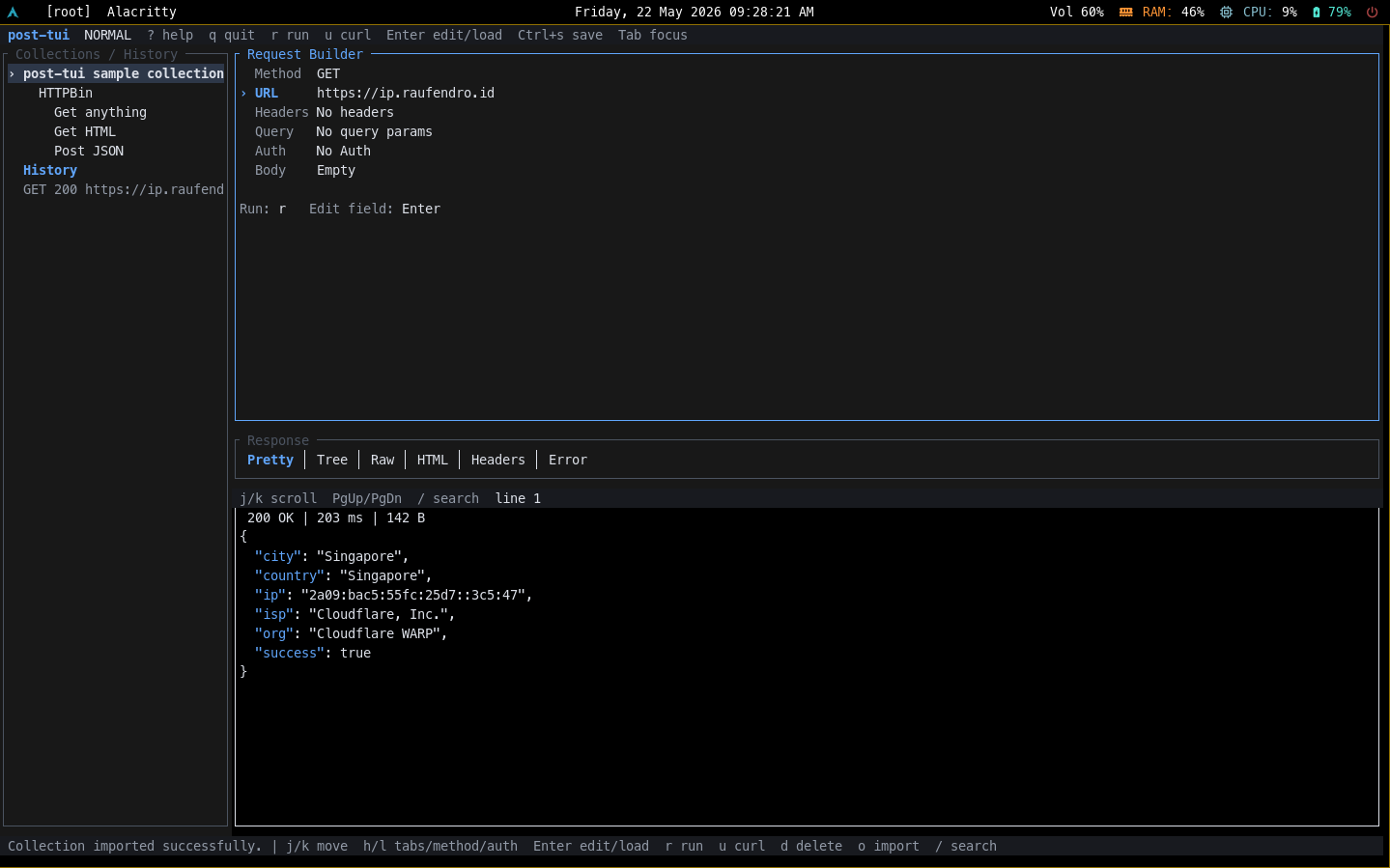Click 'Collection imported successfully.' status message
Viewport: 1390px width, 868px height.
tap(135, 847)
